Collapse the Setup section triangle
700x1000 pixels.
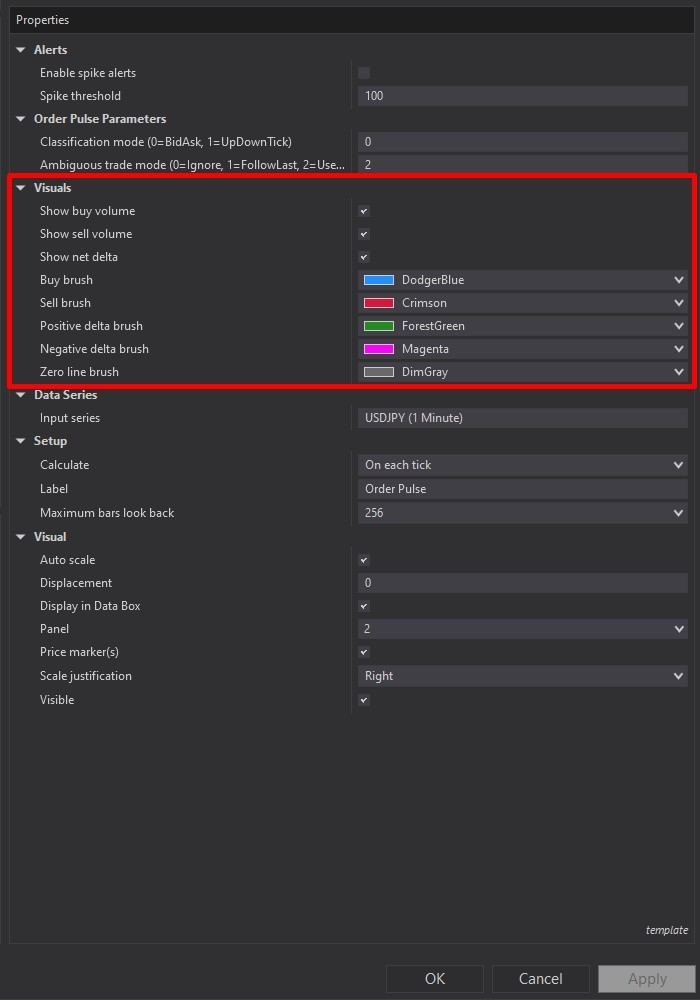click(x=20, y=441)
